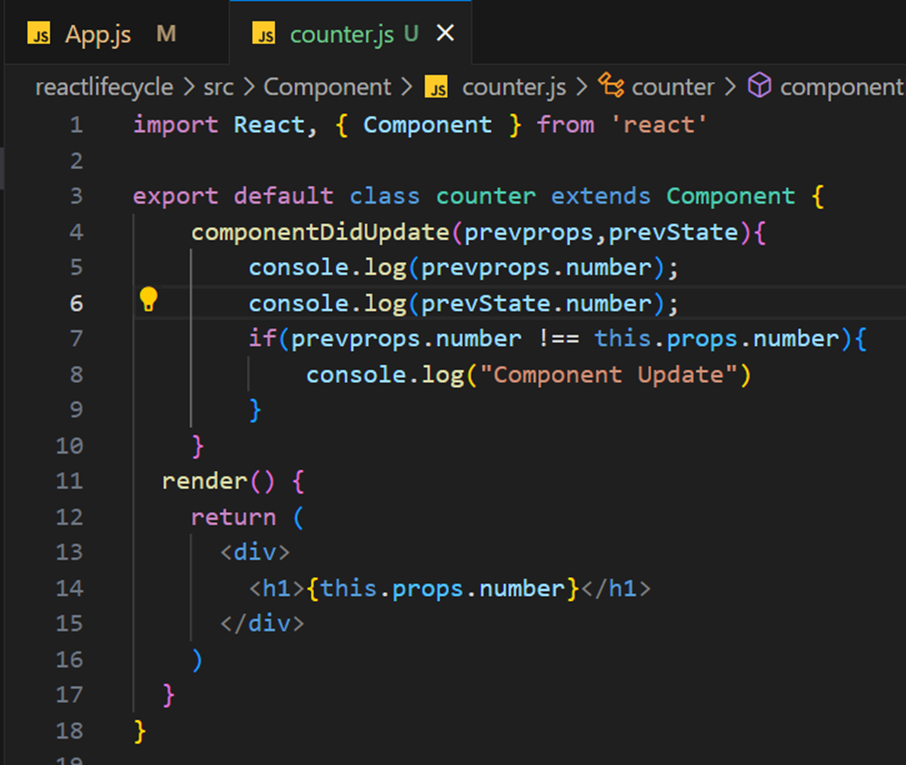Click the <h1> opening tag on line 14

[x=276, y=589]
